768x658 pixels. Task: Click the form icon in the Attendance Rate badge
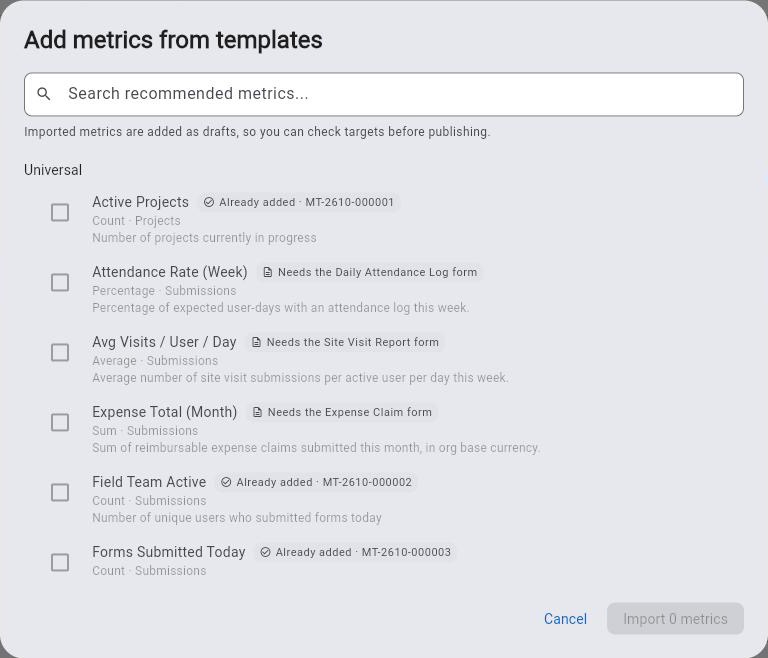tap(267, 272)
